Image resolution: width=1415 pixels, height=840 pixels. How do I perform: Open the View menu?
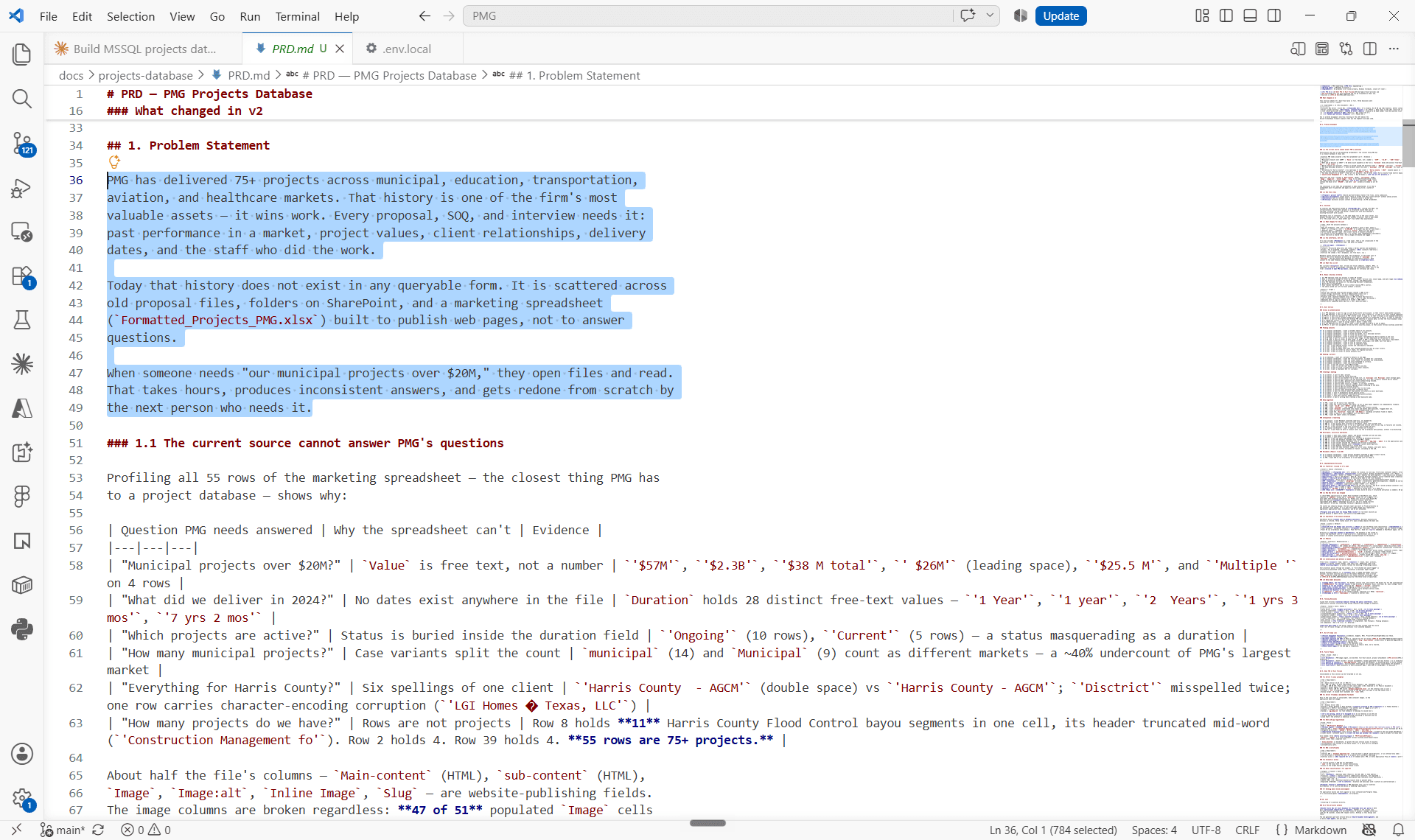click(x=182, y=16)
